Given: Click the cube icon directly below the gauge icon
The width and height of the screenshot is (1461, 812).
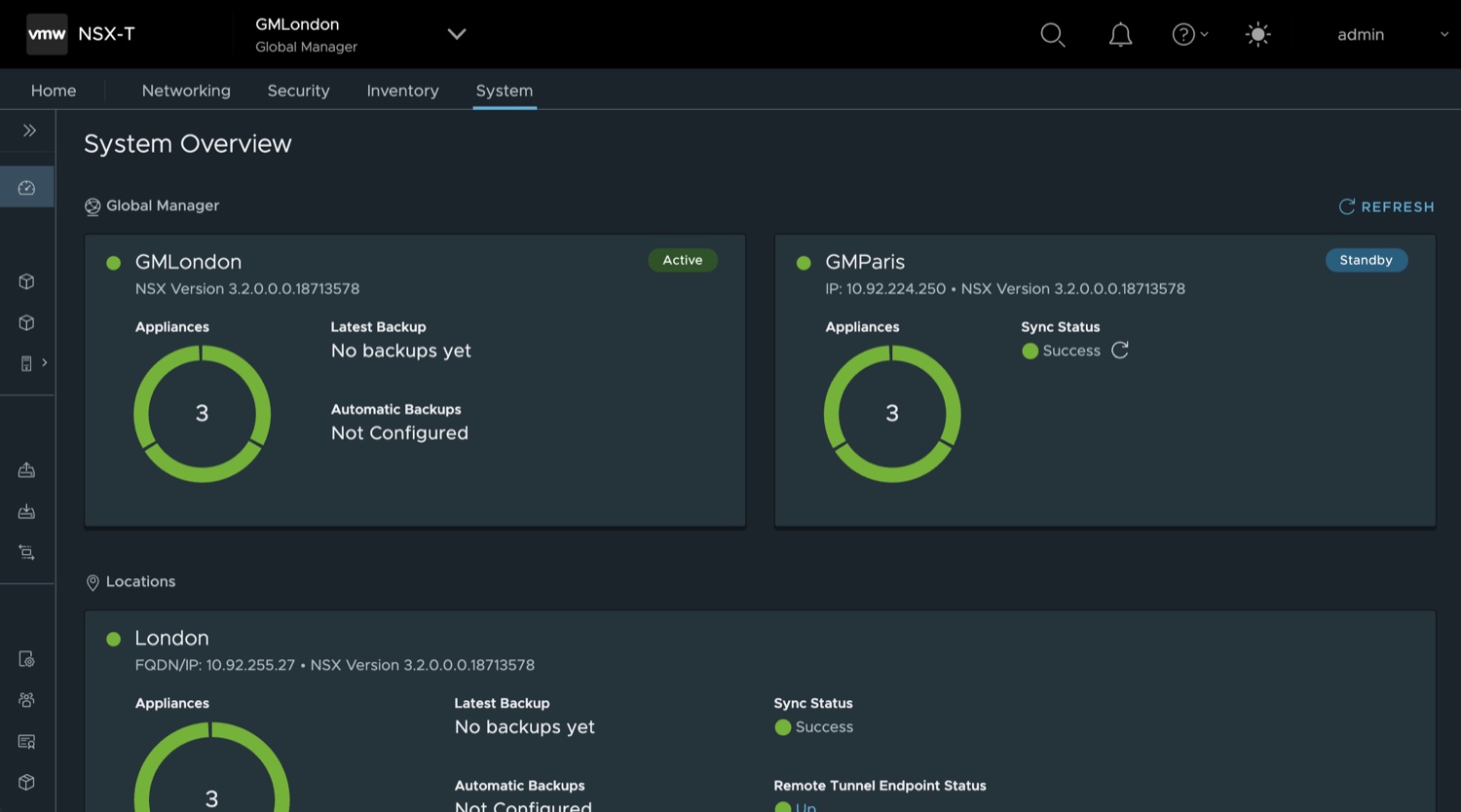Looking at the screenshot, I should tap(27, 281).
